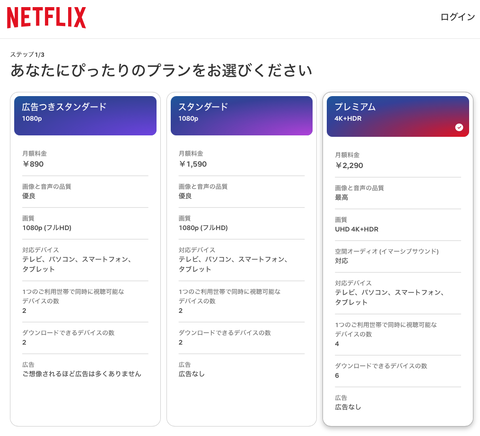Screen dimensions: 480x436
Task: Click 対応 under spatial audio
Action: point(341,261)
